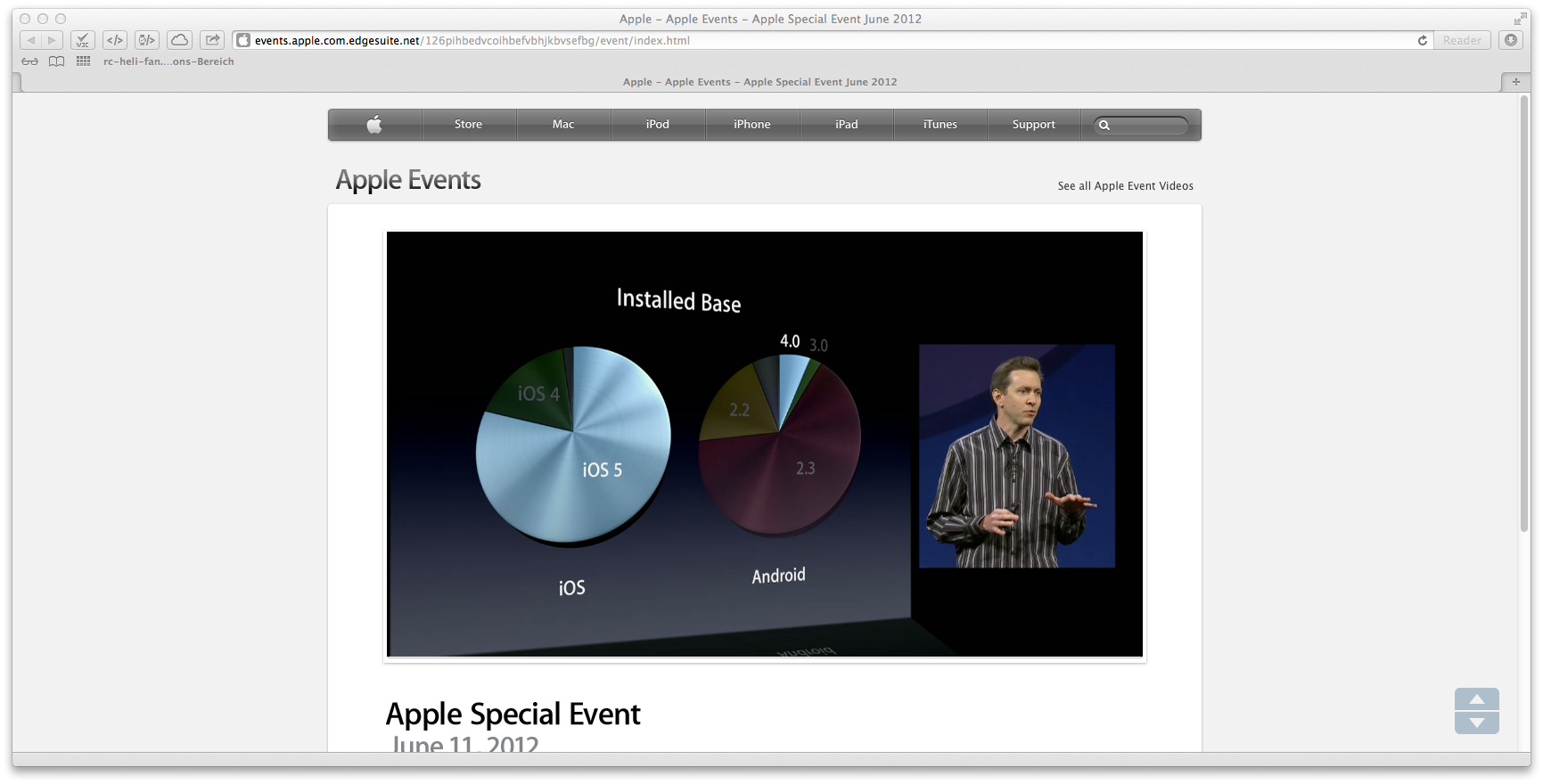This screenshot has height=784, width=1543.
Task: Open the iTunes navigation tab
Action: click(940, 125)
